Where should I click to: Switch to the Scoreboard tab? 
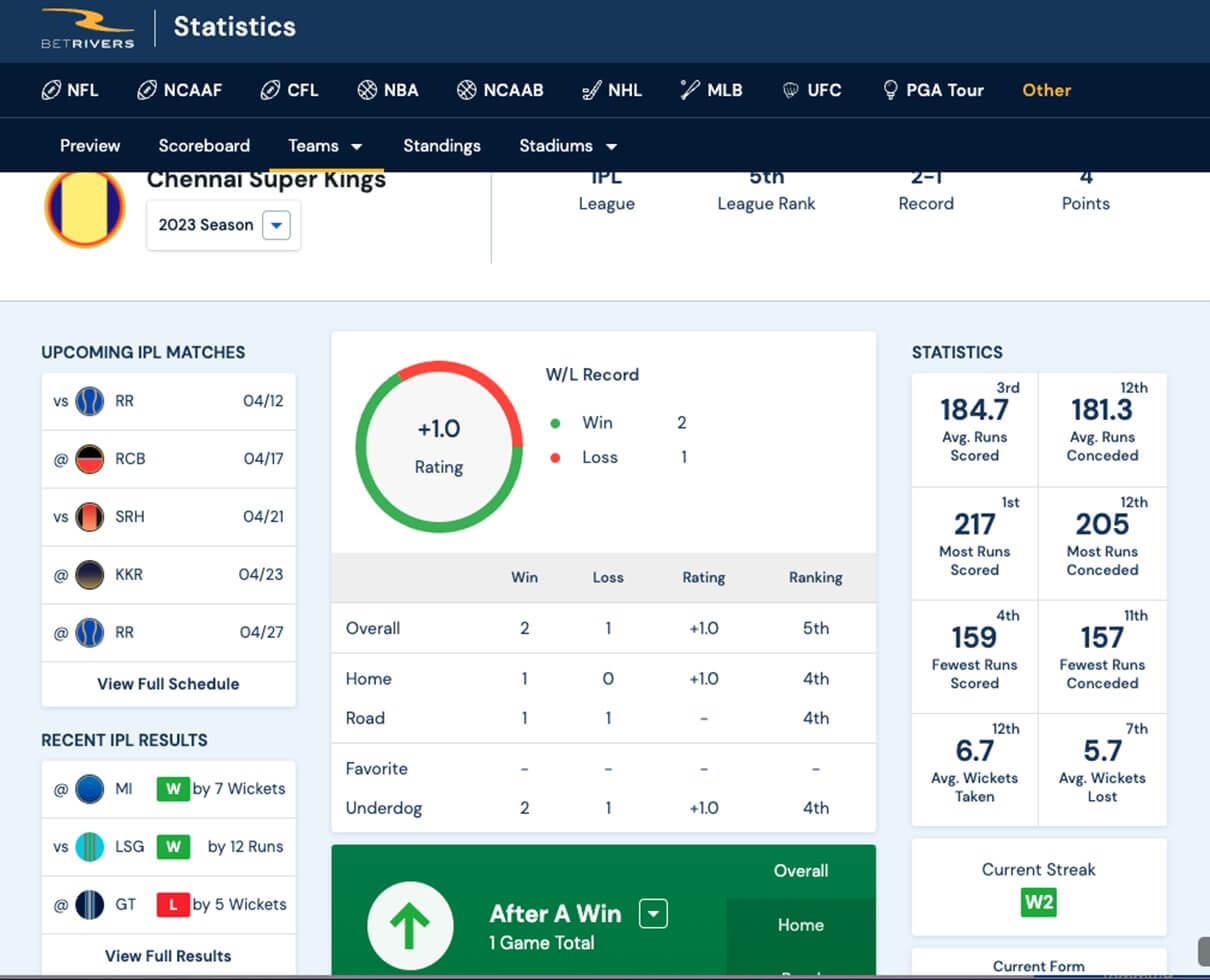coord(204,145)
